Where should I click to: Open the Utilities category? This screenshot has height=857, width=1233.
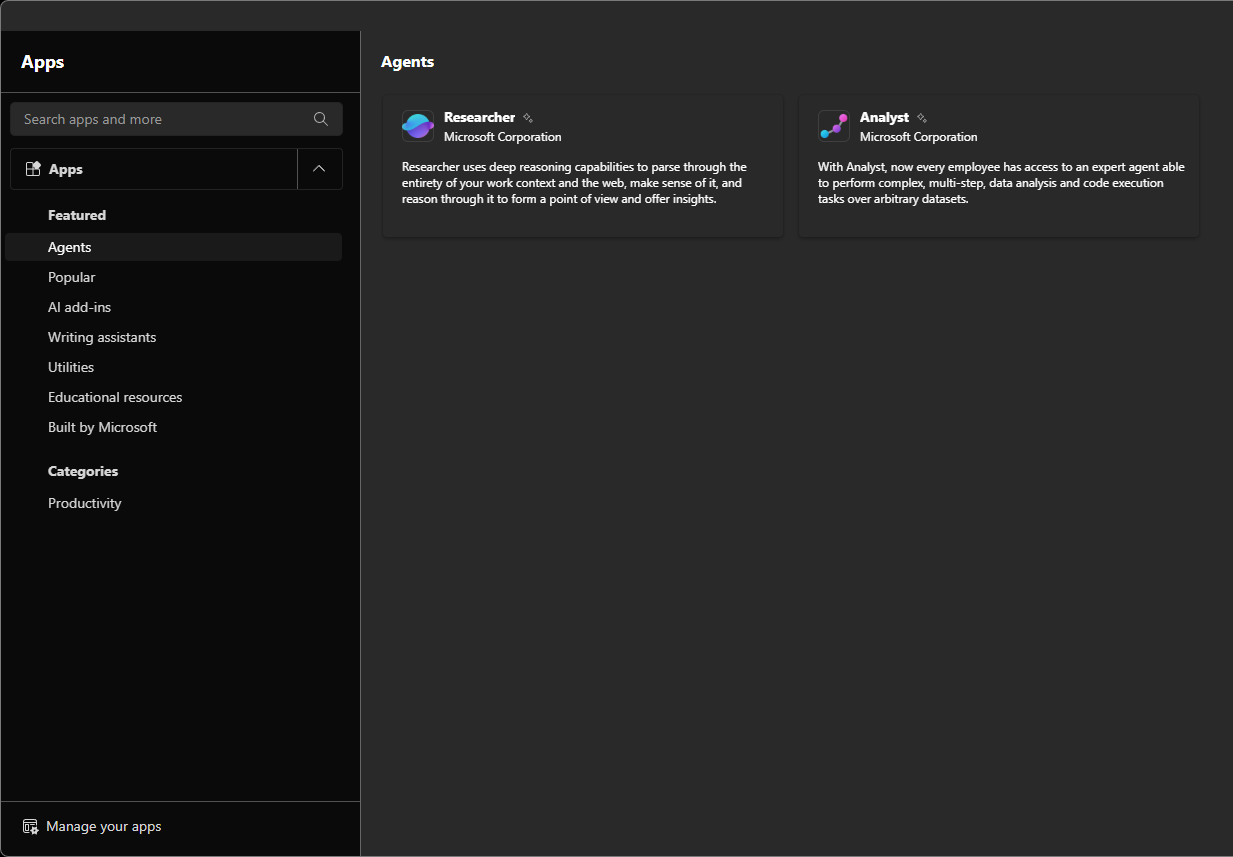click(71, 367)
